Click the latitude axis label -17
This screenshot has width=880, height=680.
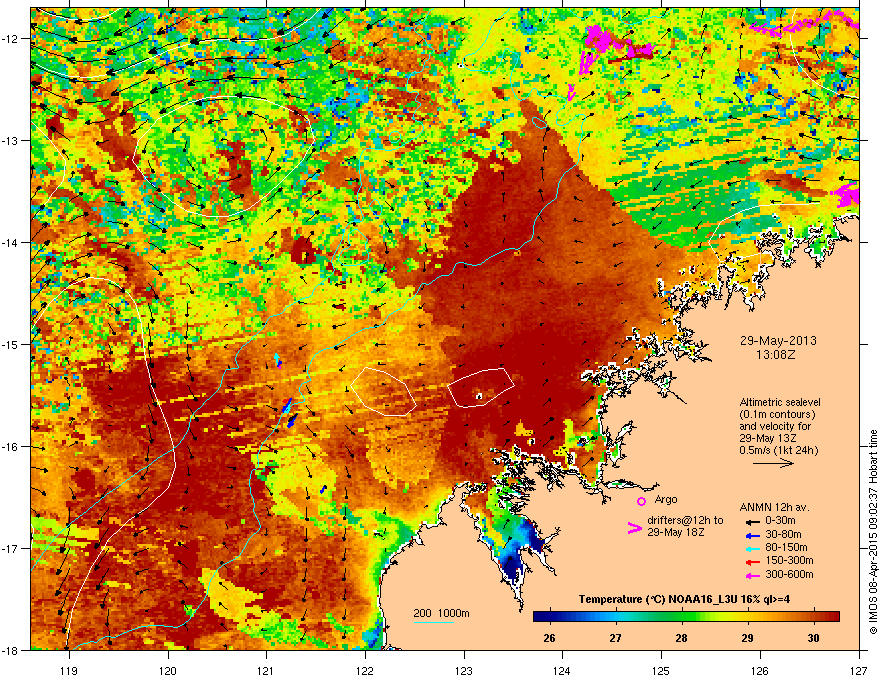(11, 548)
